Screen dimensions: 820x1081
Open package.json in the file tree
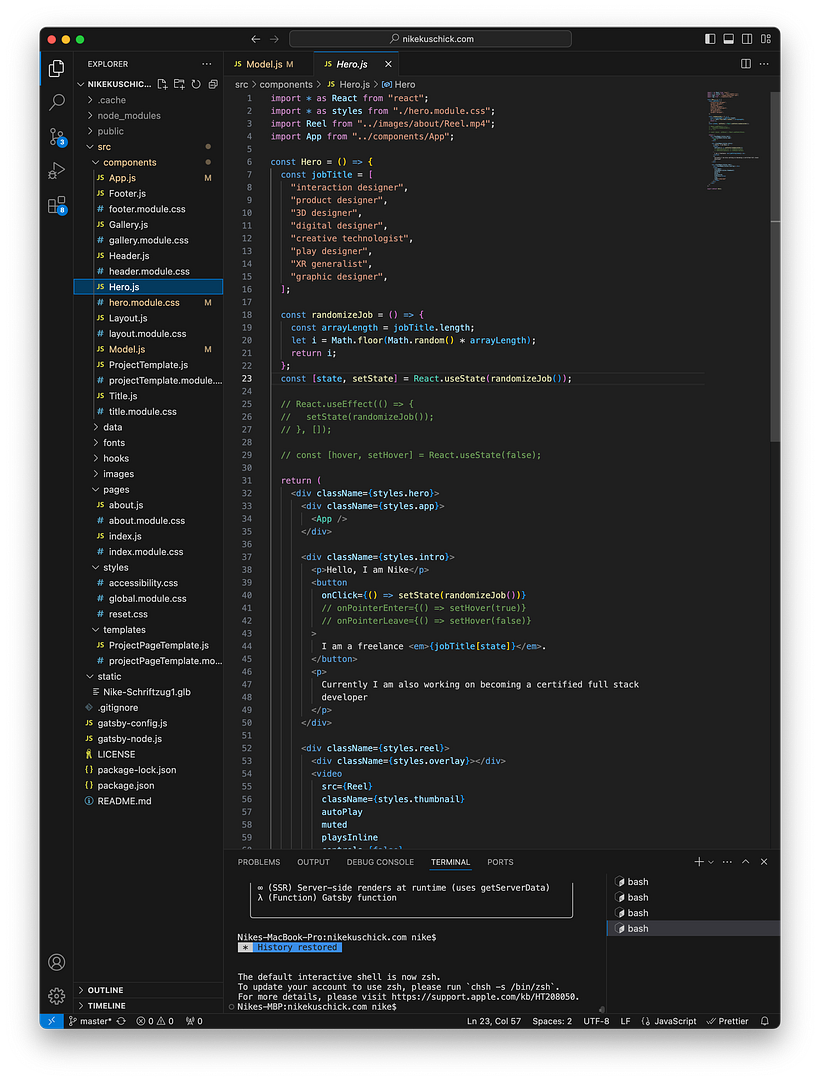148,785
